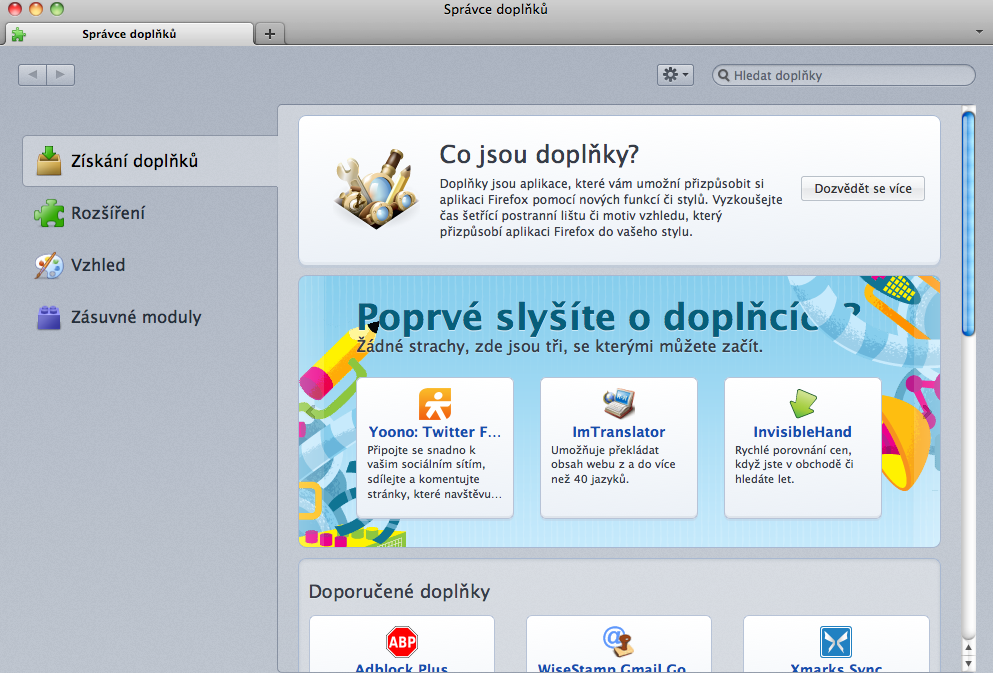Screen dimensions: 993x673
Task: Click the WiseStamp Gmail icon
Action: point(618,640)
